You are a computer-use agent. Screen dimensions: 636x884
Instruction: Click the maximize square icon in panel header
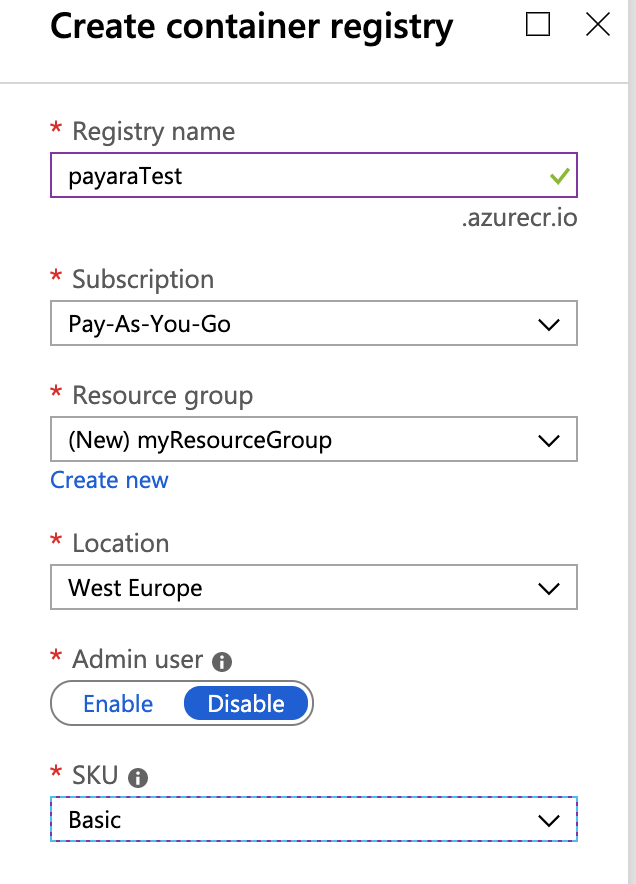click(x=538, y=25)
